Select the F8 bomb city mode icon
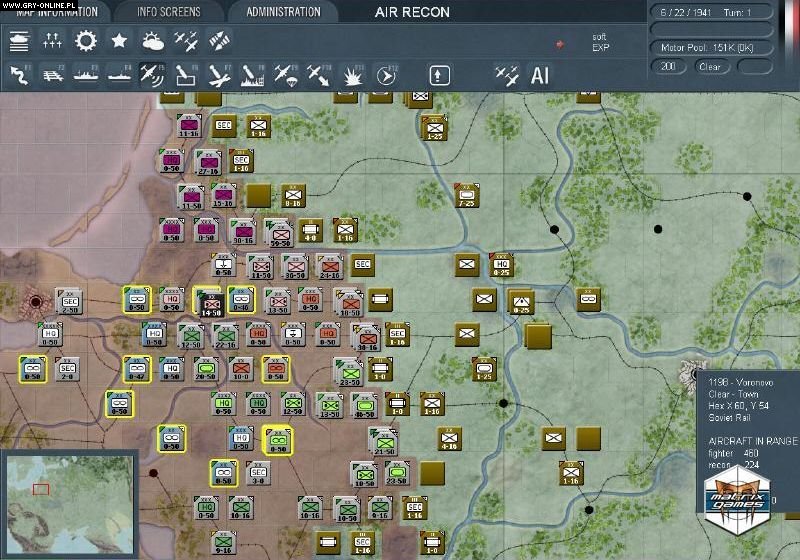This screenshot has height=560, width=800. pos(253,75)
